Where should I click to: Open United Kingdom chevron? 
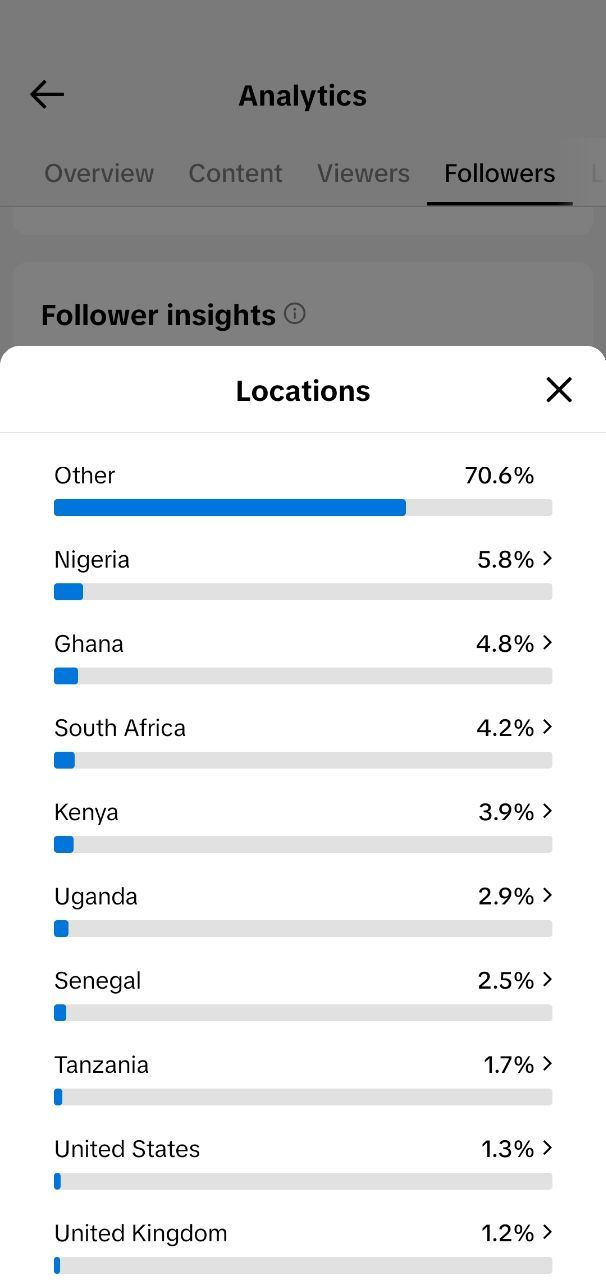pos(547,1232)
